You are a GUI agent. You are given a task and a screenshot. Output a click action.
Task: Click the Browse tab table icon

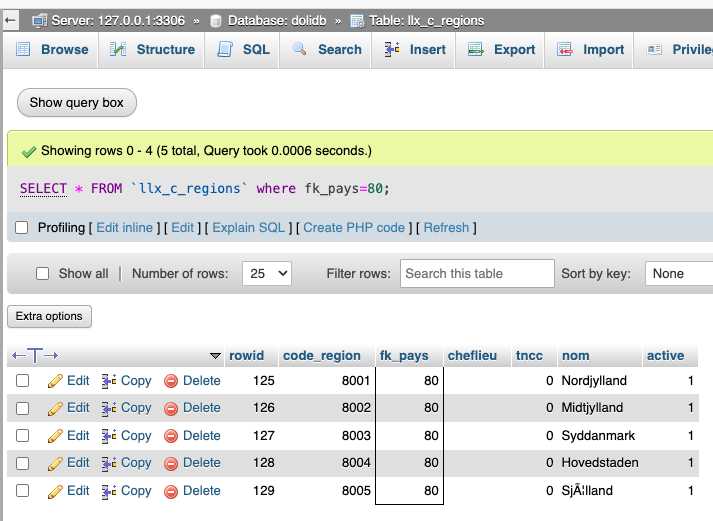click(x=23, y=49)
